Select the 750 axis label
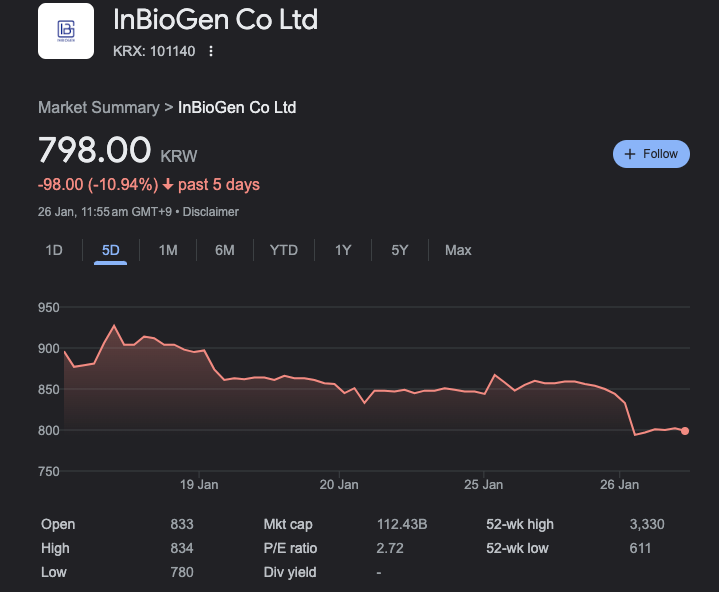 tap(49, 471)
